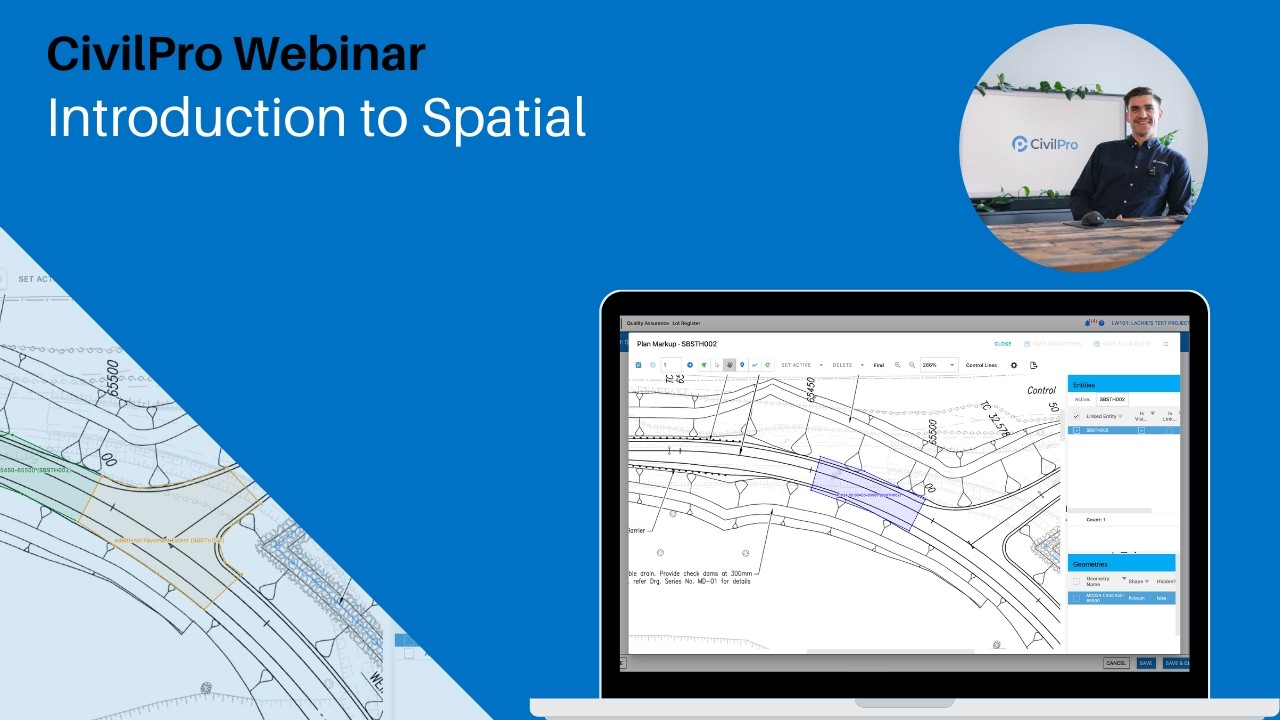Viewport: 1280px width, 720px height.
Task: Open the Geometry Name column filter
Action: pyautogui.click(x=1124, y=578)
